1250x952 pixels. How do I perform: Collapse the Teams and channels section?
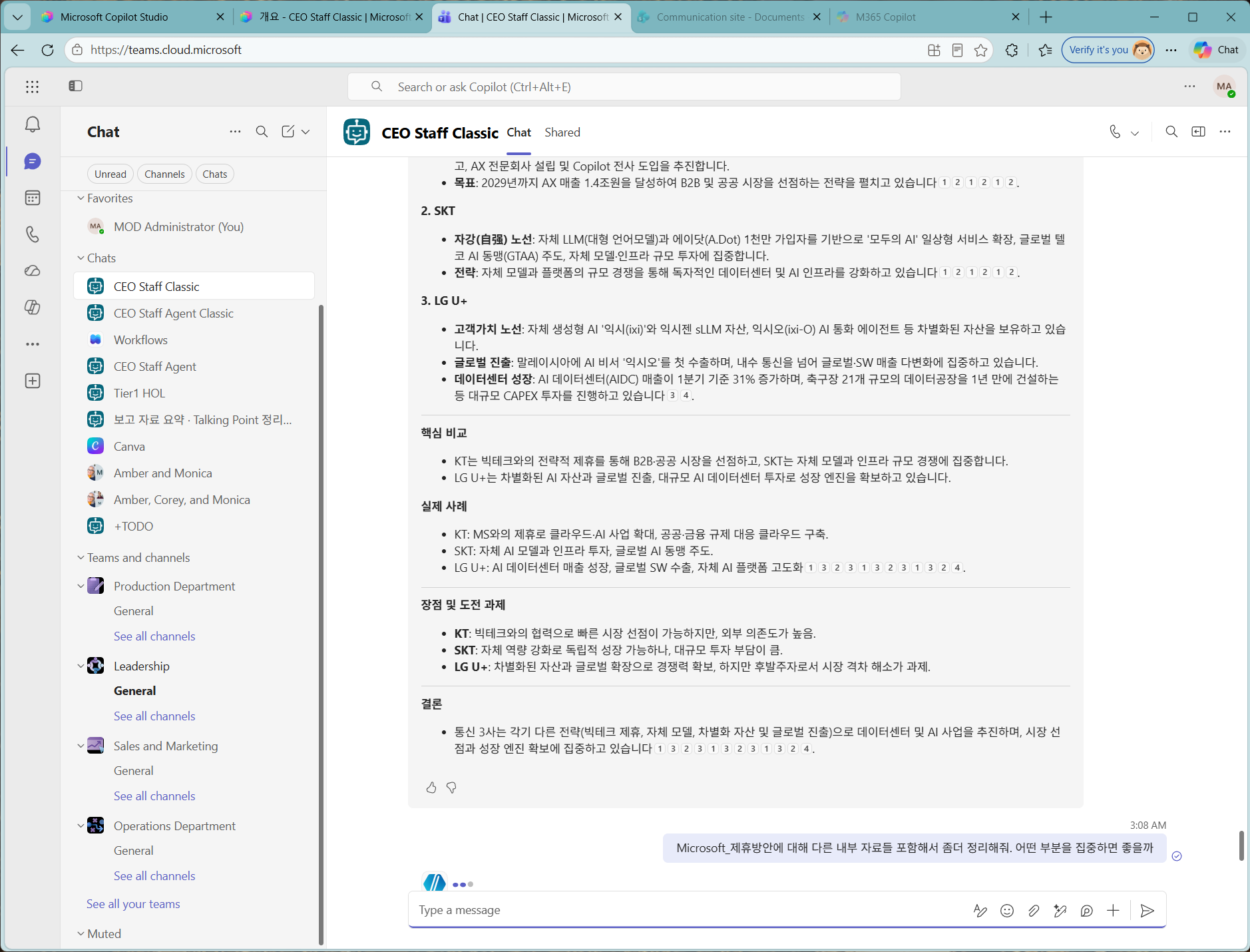(x=81, y=558)
